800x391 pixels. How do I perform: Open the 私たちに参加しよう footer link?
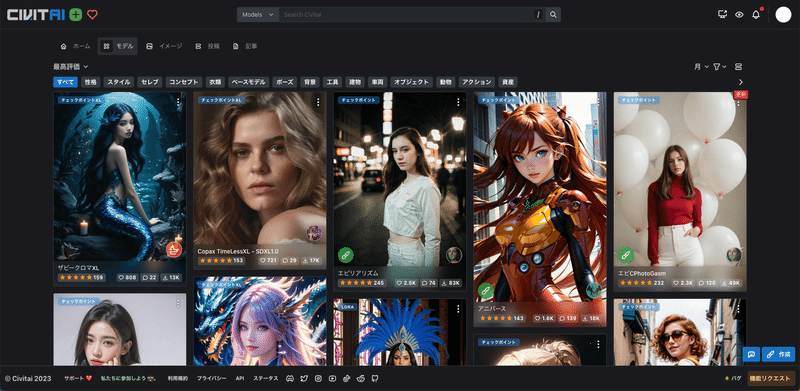[x=129, y=379]
